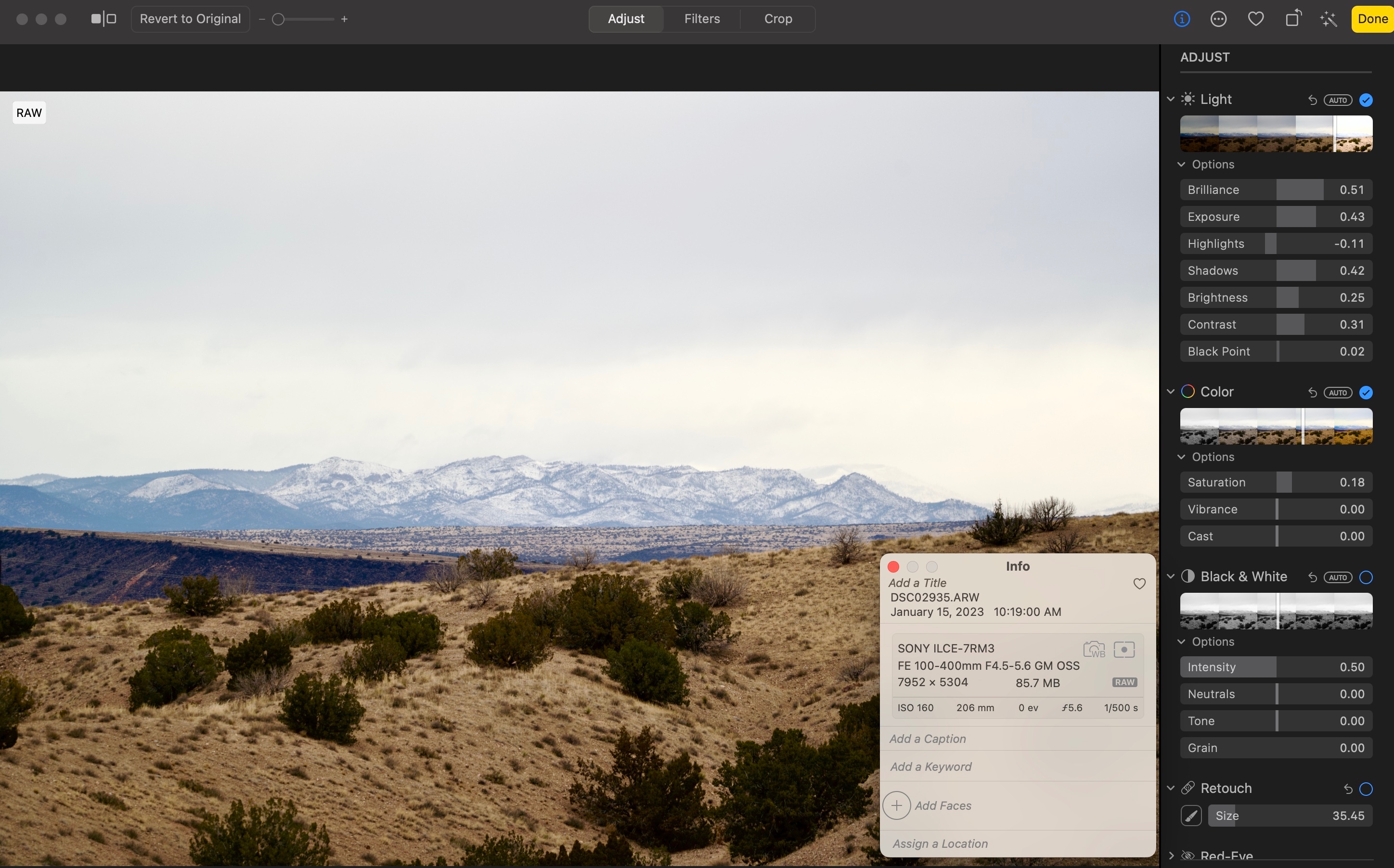Reset Light adjustments with undo arrow
Viewport: 1394px width, 868px height.
coord(1312,100)
